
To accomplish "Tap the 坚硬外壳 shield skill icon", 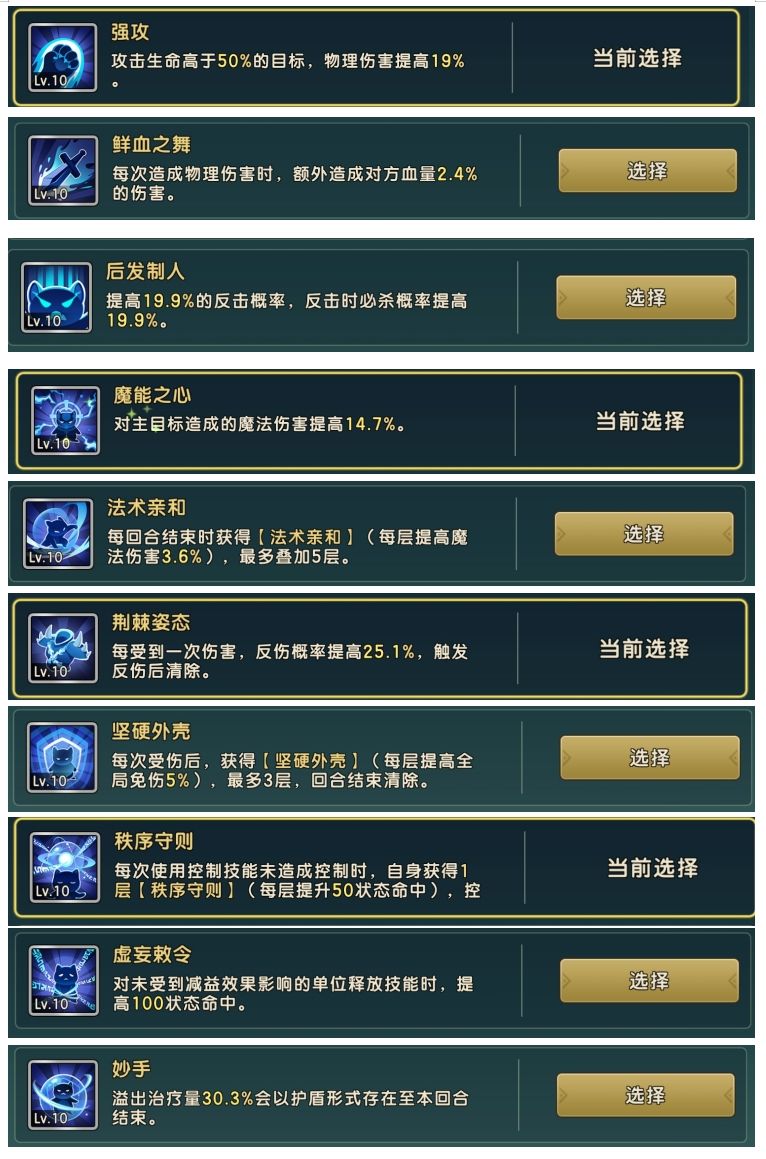I will tap(62, 758).
